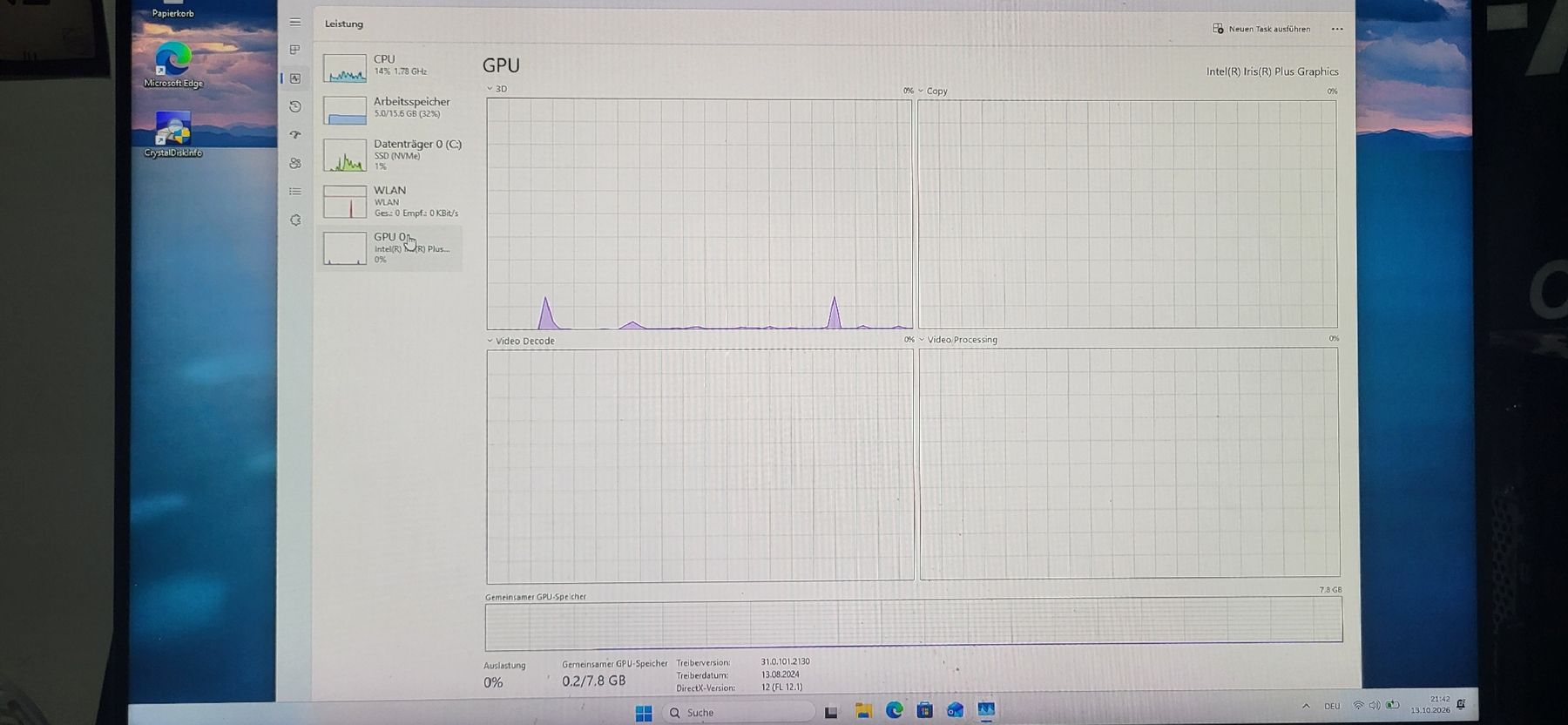
Task: Open Microsoft Store from the taskbar
Action: (925, 711)
